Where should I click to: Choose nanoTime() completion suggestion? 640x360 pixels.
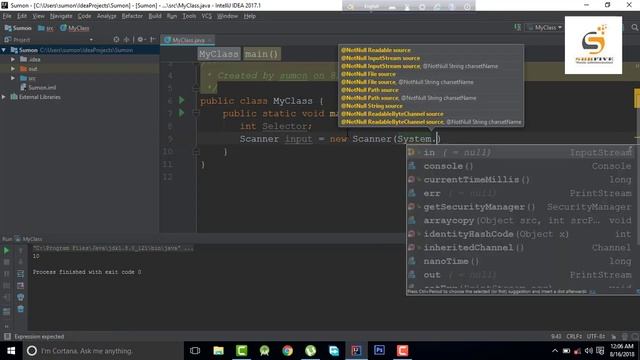click(520, 261)
